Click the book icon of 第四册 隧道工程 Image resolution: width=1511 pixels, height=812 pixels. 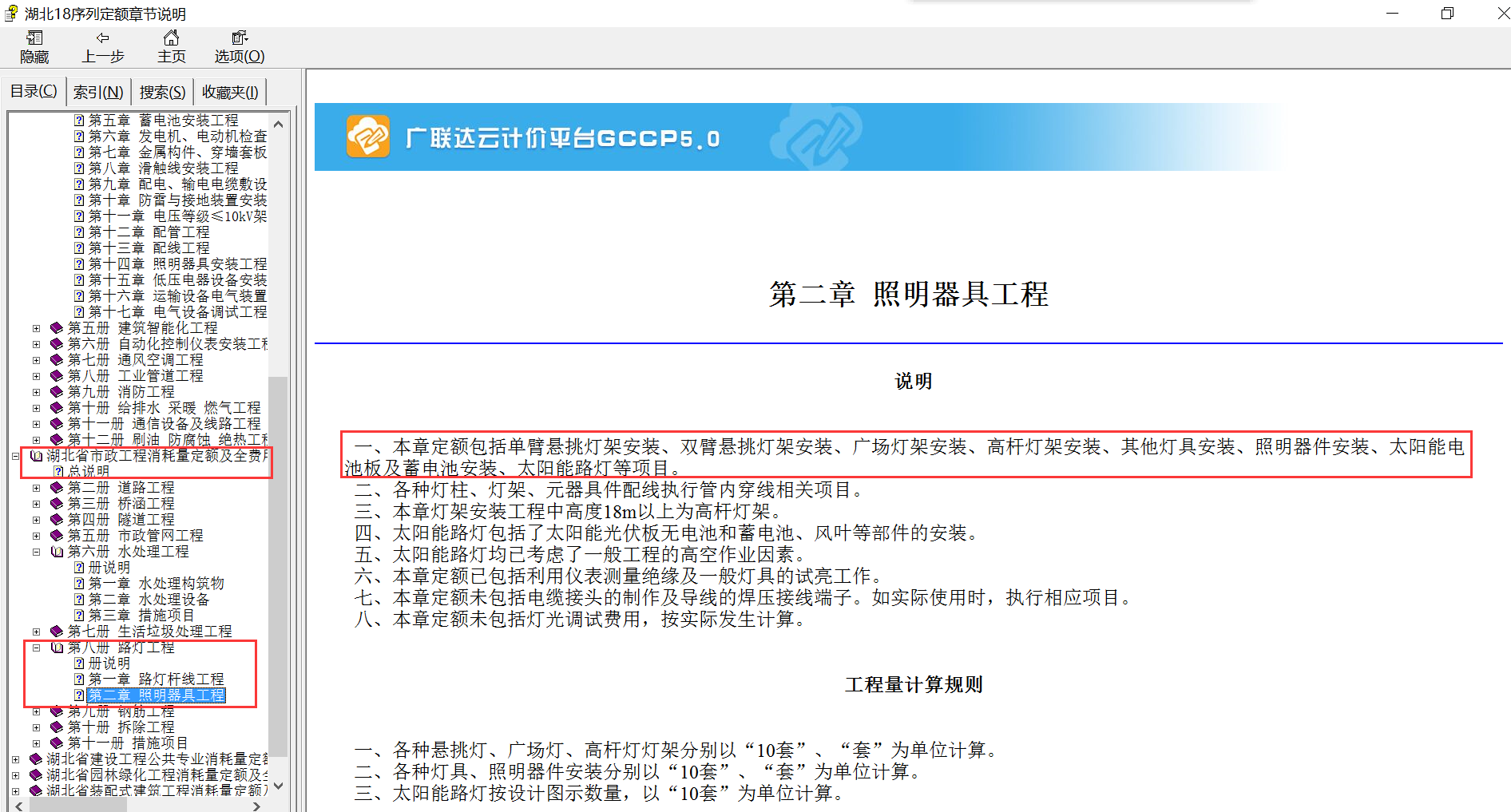[56, 520]
